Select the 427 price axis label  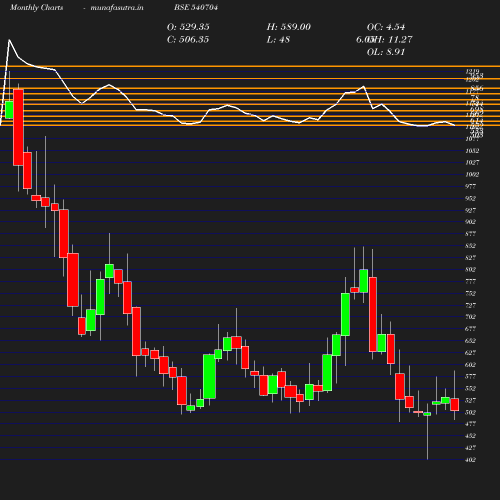coord(470,448)
